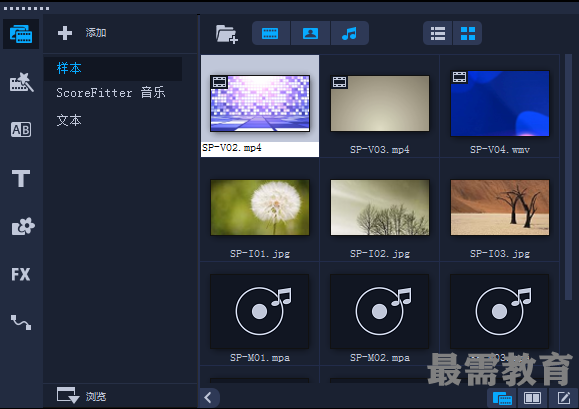Toggle the show photos filter
The image size is (579, 409).
click(x=311, y=34)
